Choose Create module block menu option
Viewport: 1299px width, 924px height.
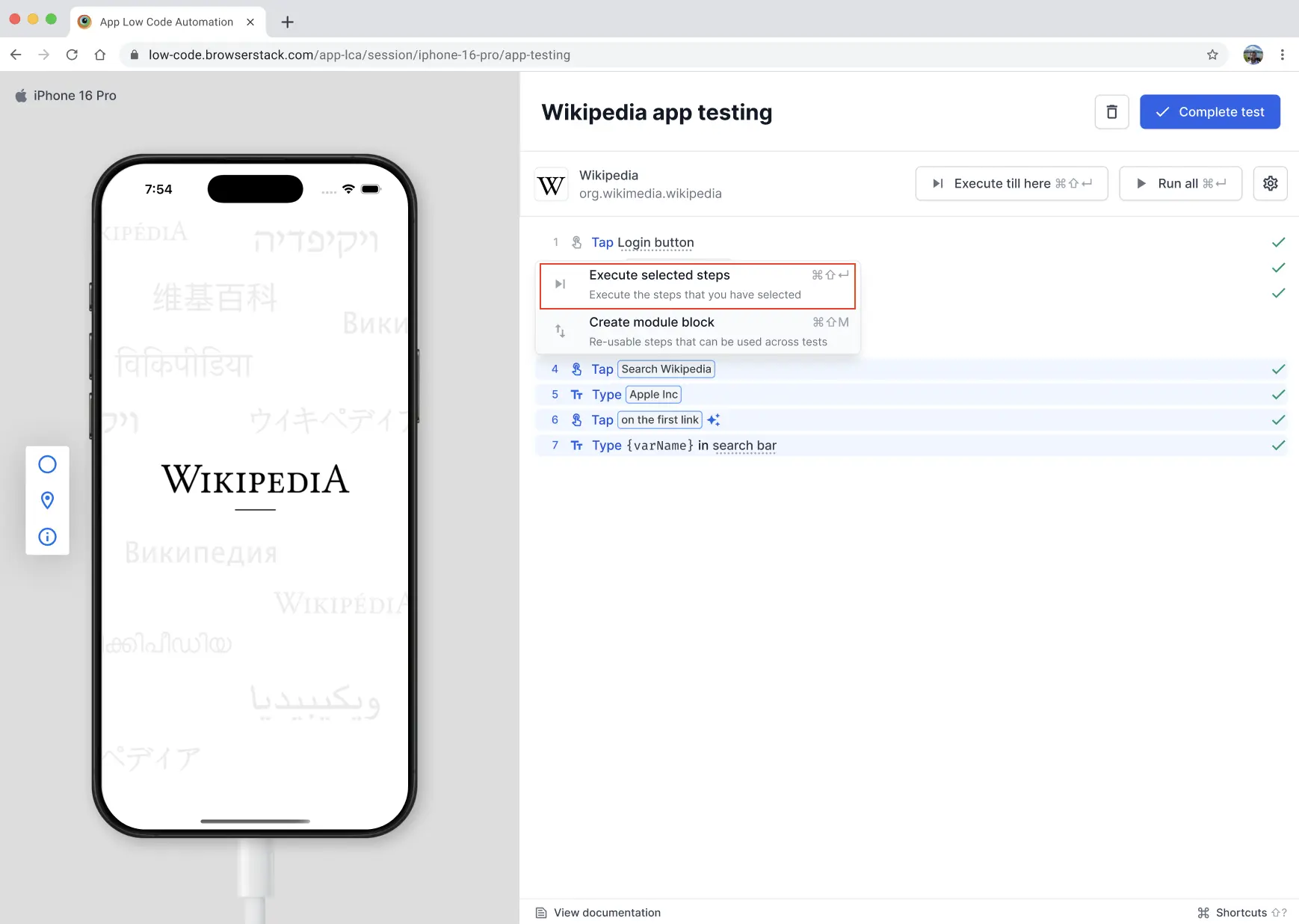(x=697, y=331)
